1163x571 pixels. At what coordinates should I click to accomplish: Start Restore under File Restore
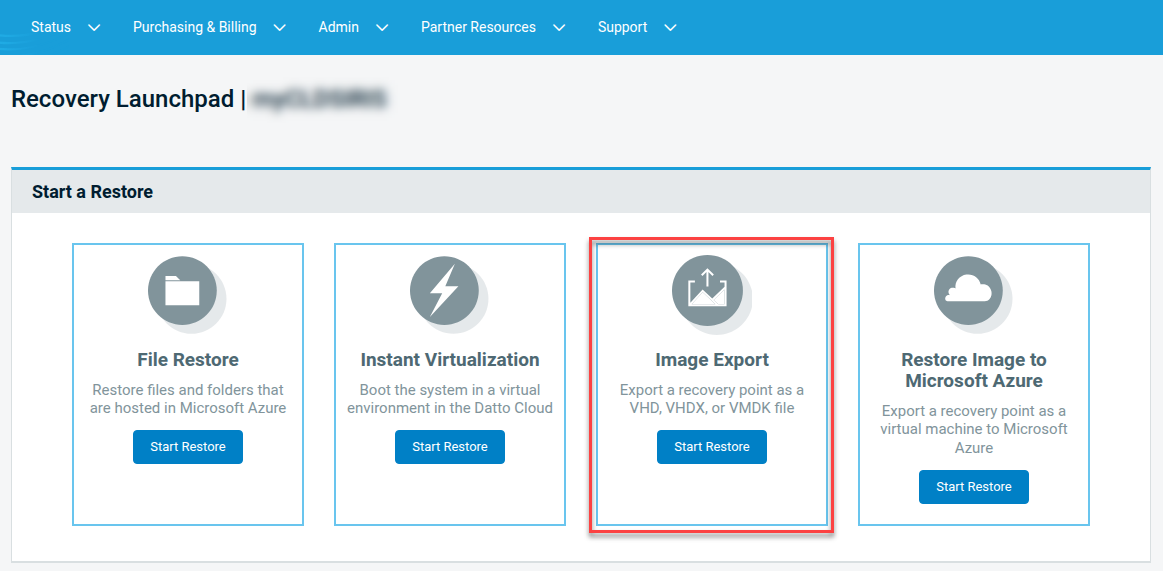tap(188, 447)
